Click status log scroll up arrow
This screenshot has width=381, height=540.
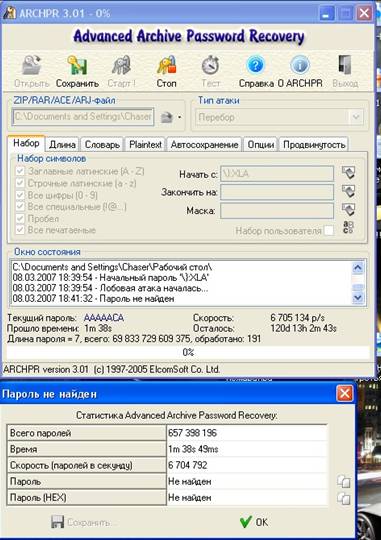(x=358, y=268)
